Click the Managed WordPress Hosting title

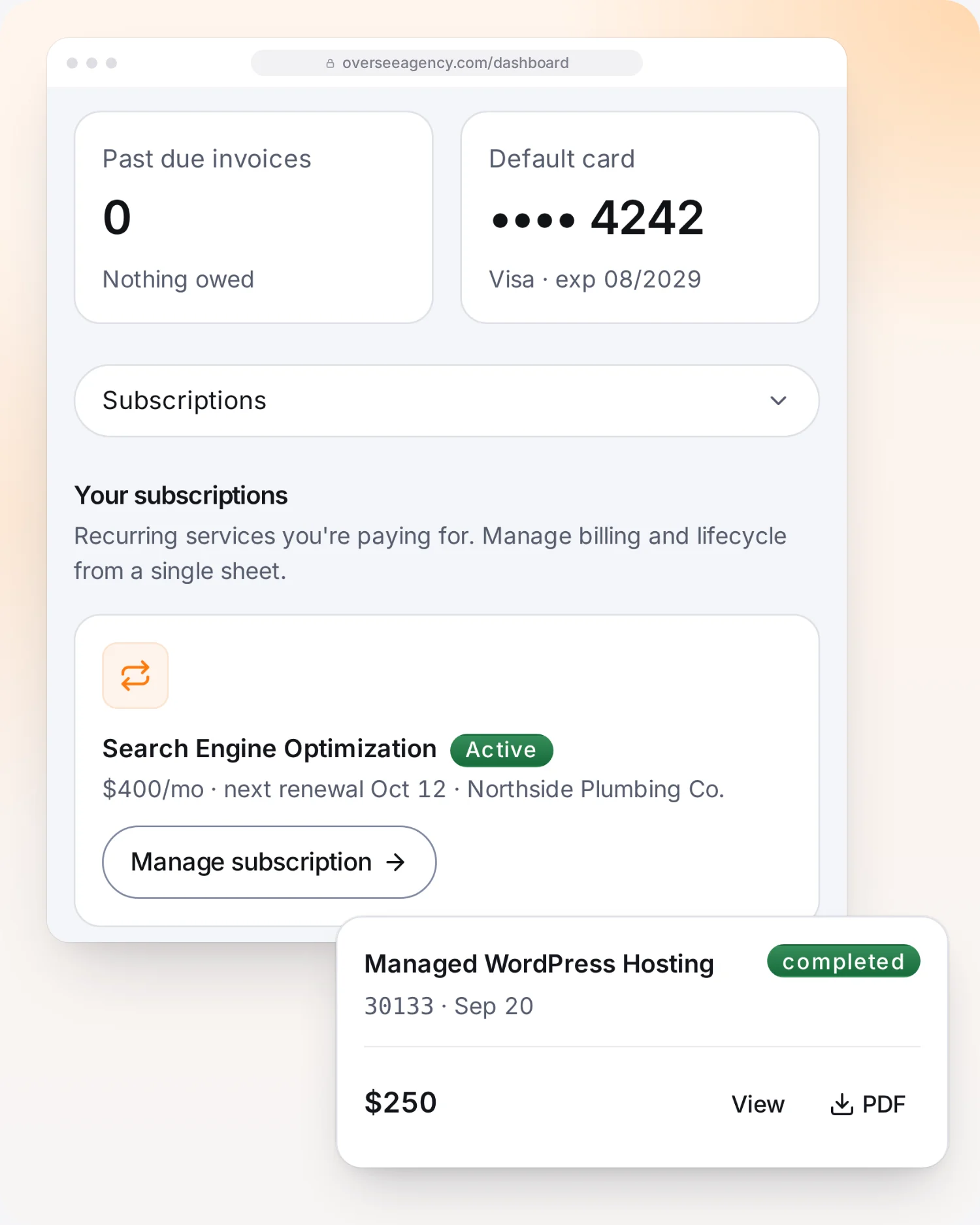tap(539, 964)
